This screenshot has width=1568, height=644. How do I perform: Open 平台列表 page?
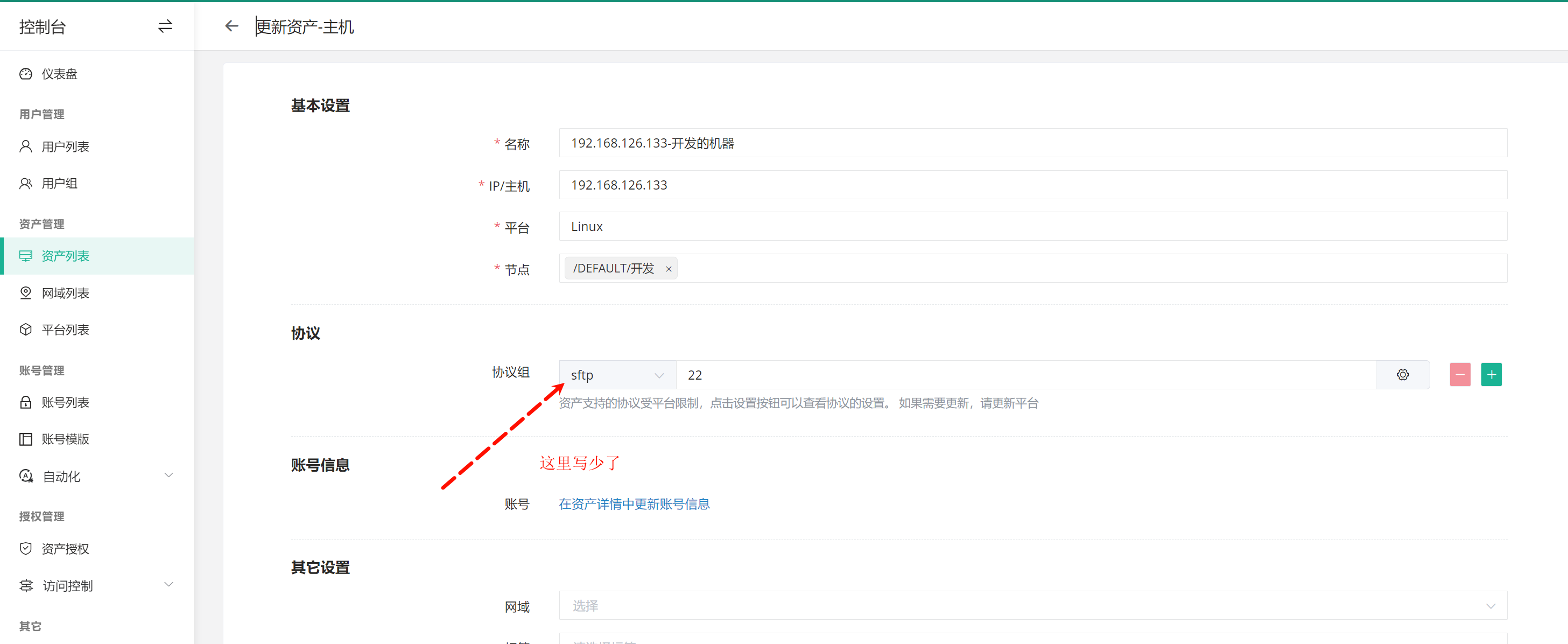[x=65, y=330]
